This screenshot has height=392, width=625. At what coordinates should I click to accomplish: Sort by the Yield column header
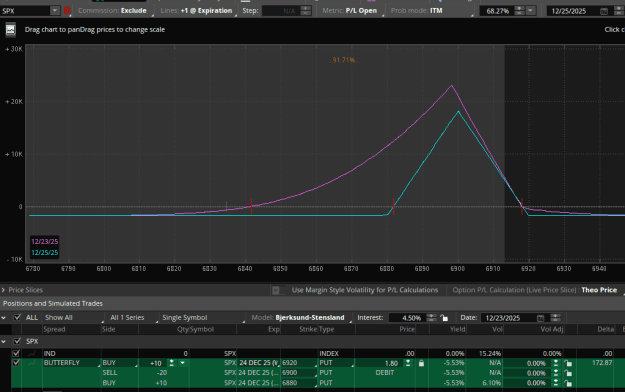[457, 329]
